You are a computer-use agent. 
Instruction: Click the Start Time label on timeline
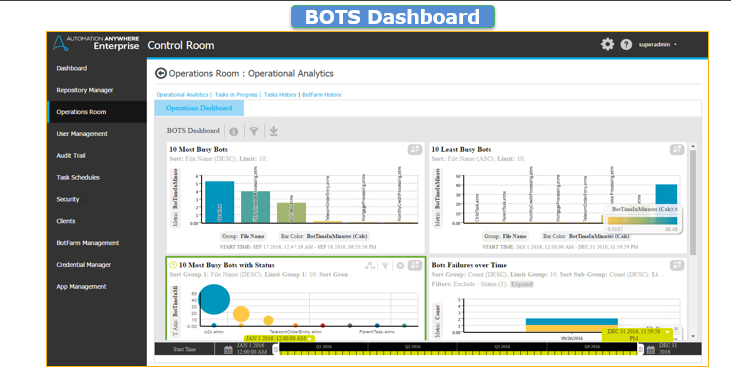pyautogui.click(x=184, y=349)
